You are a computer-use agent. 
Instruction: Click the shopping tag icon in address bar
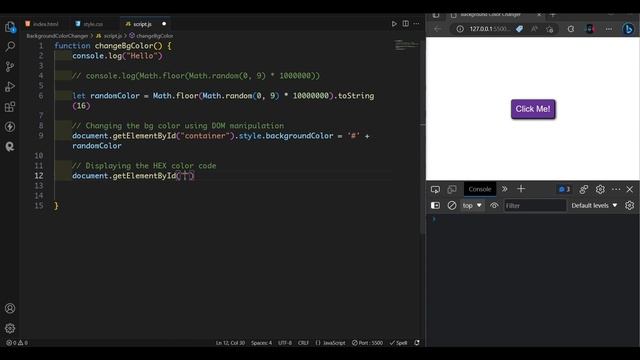(x=519, y=29)
